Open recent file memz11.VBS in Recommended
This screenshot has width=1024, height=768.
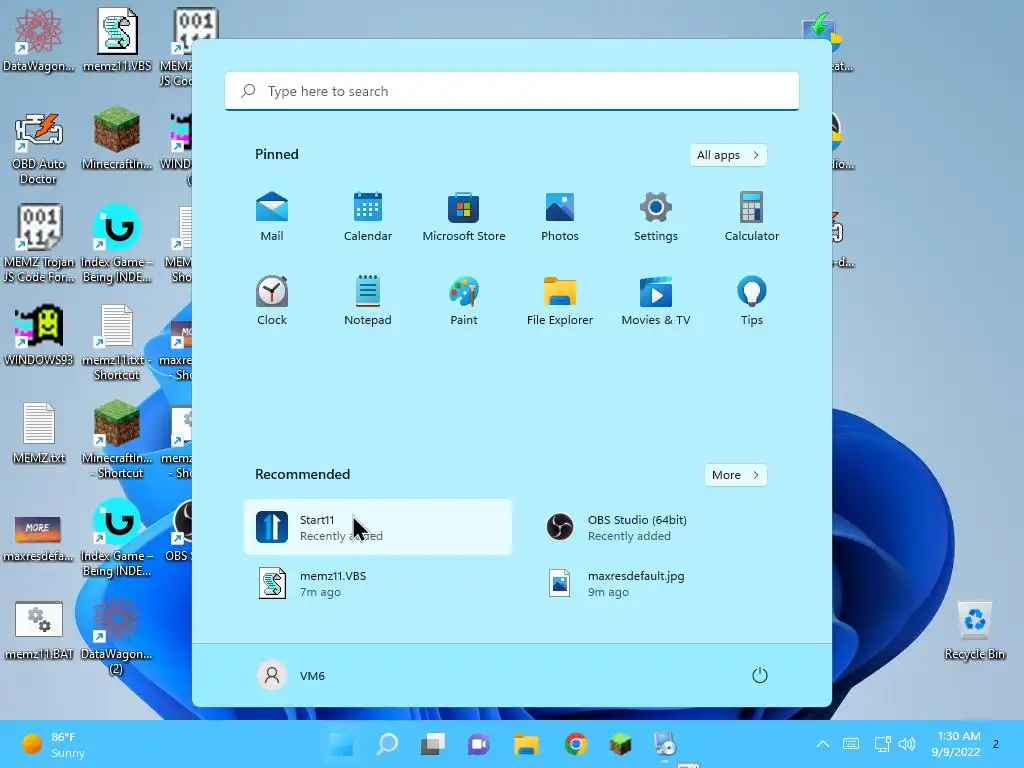pos(378,583)
